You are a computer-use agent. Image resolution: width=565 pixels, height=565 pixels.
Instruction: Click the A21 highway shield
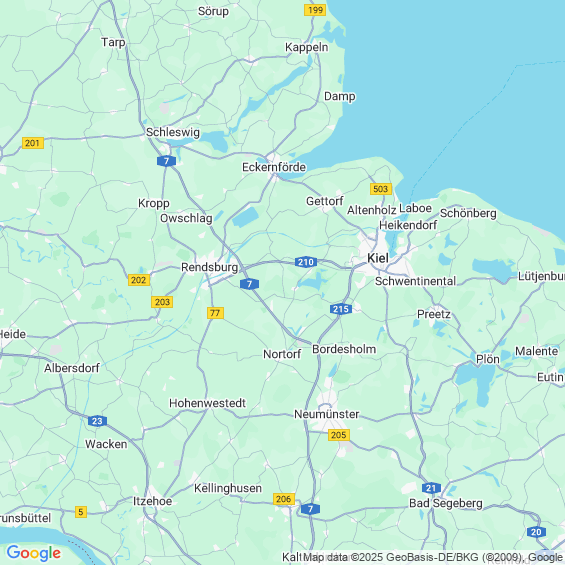pyautogui.click(x=431, y=488)
